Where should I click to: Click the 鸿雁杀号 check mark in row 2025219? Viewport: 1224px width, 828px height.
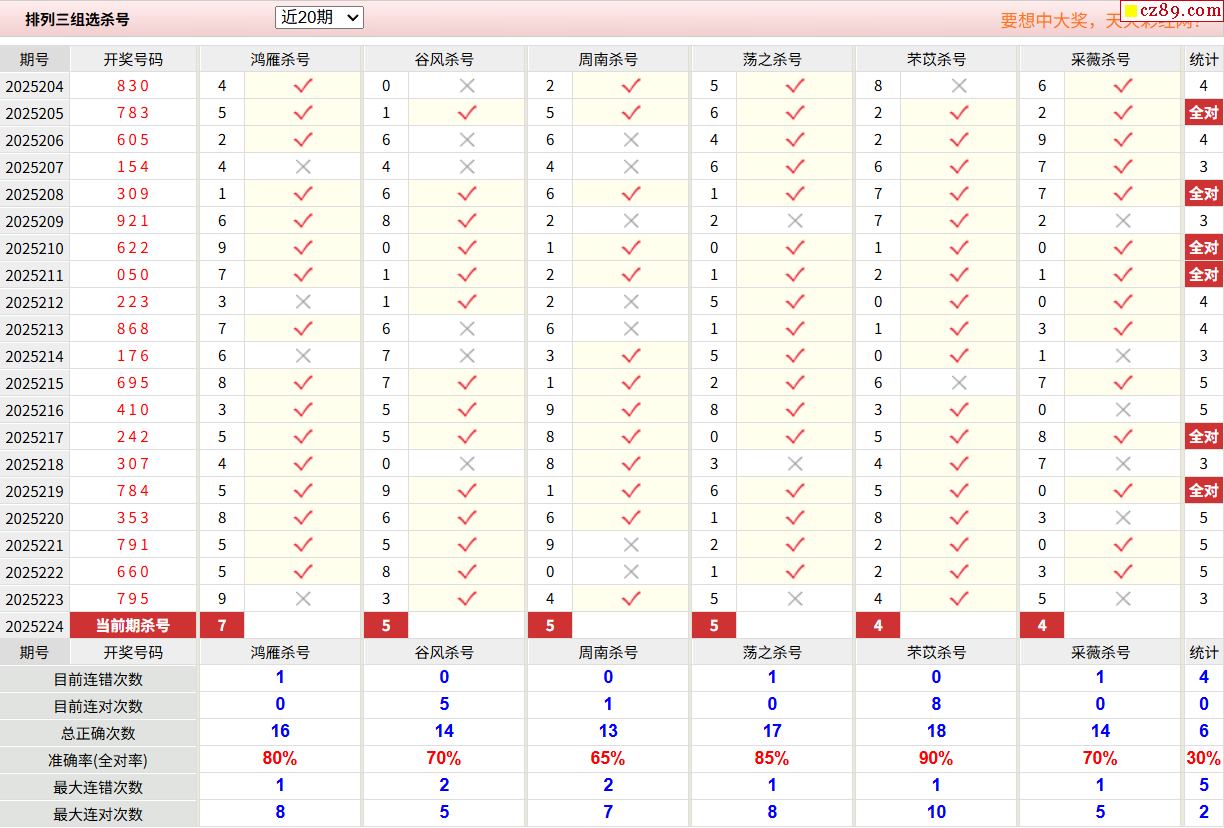303,491
